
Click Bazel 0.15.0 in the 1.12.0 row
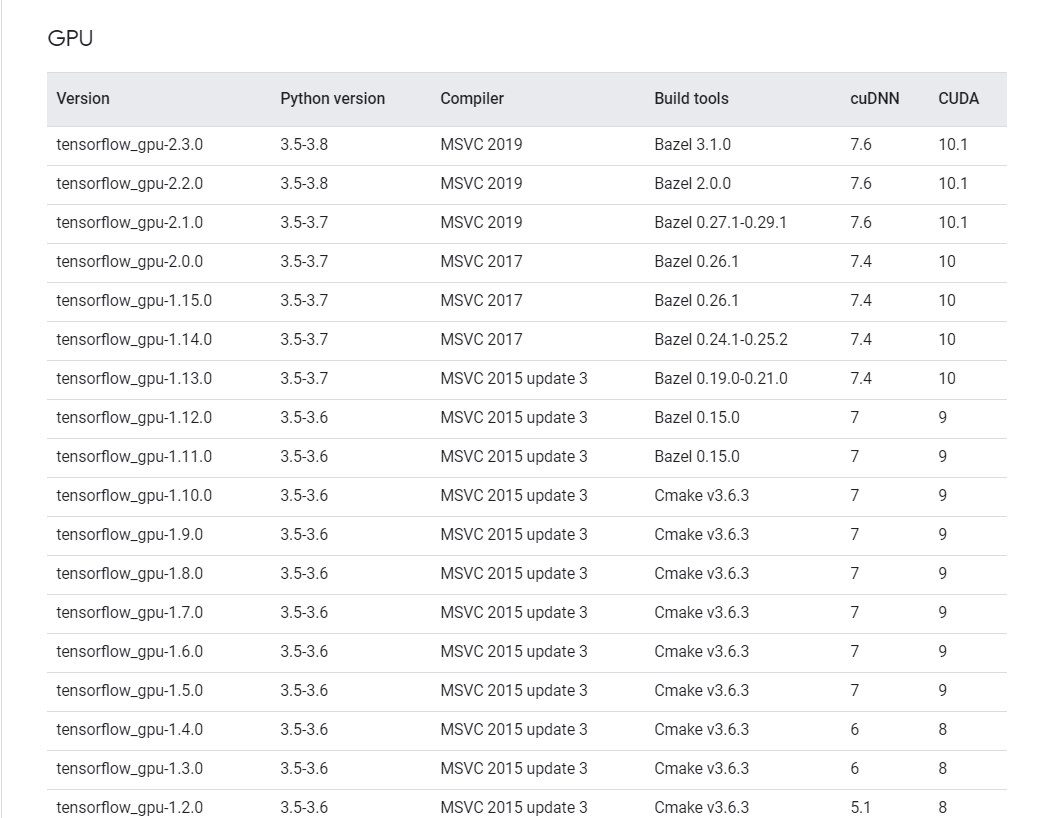click(696, 417)
